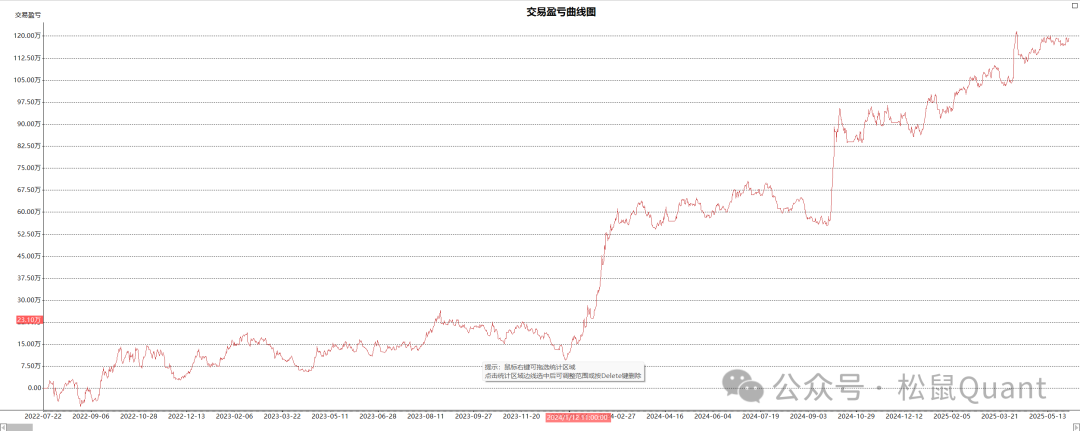This screenshot has width=1080, height=431.
Task: Click the horizontal scrollbar track below the dates
Action: (540, 426)
